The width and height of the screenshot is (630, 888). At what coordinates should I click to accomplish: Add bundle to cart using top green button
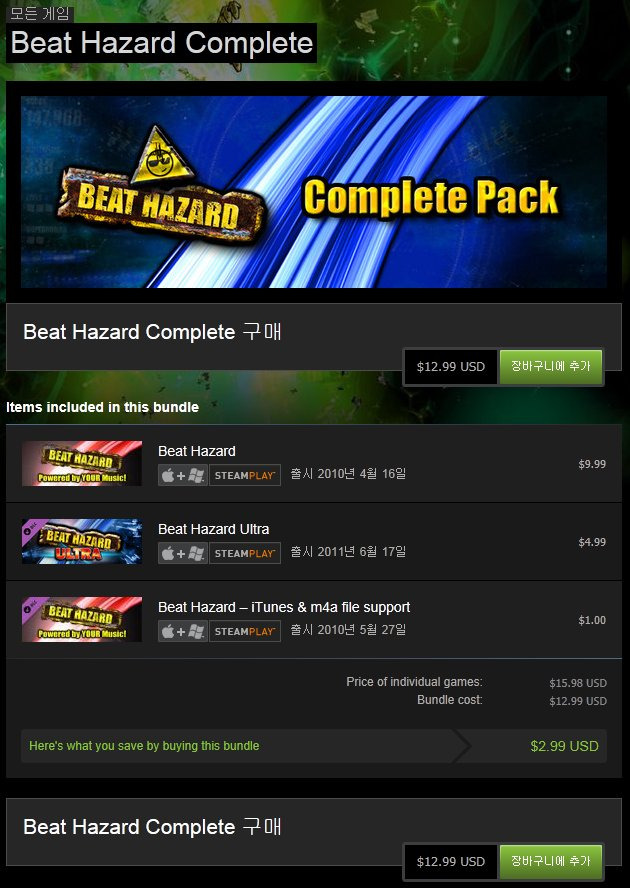(x=550, y=366)
